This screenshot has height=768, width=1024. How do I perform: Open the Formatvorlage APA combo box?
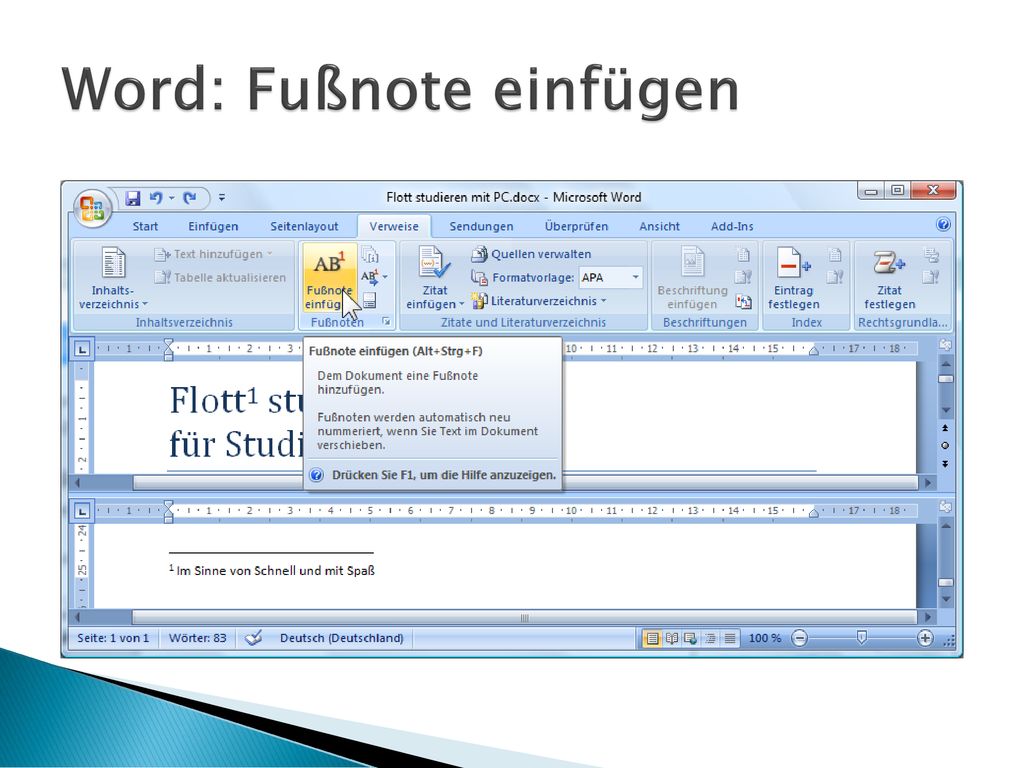pyautogui.click(x=611, y=278)
